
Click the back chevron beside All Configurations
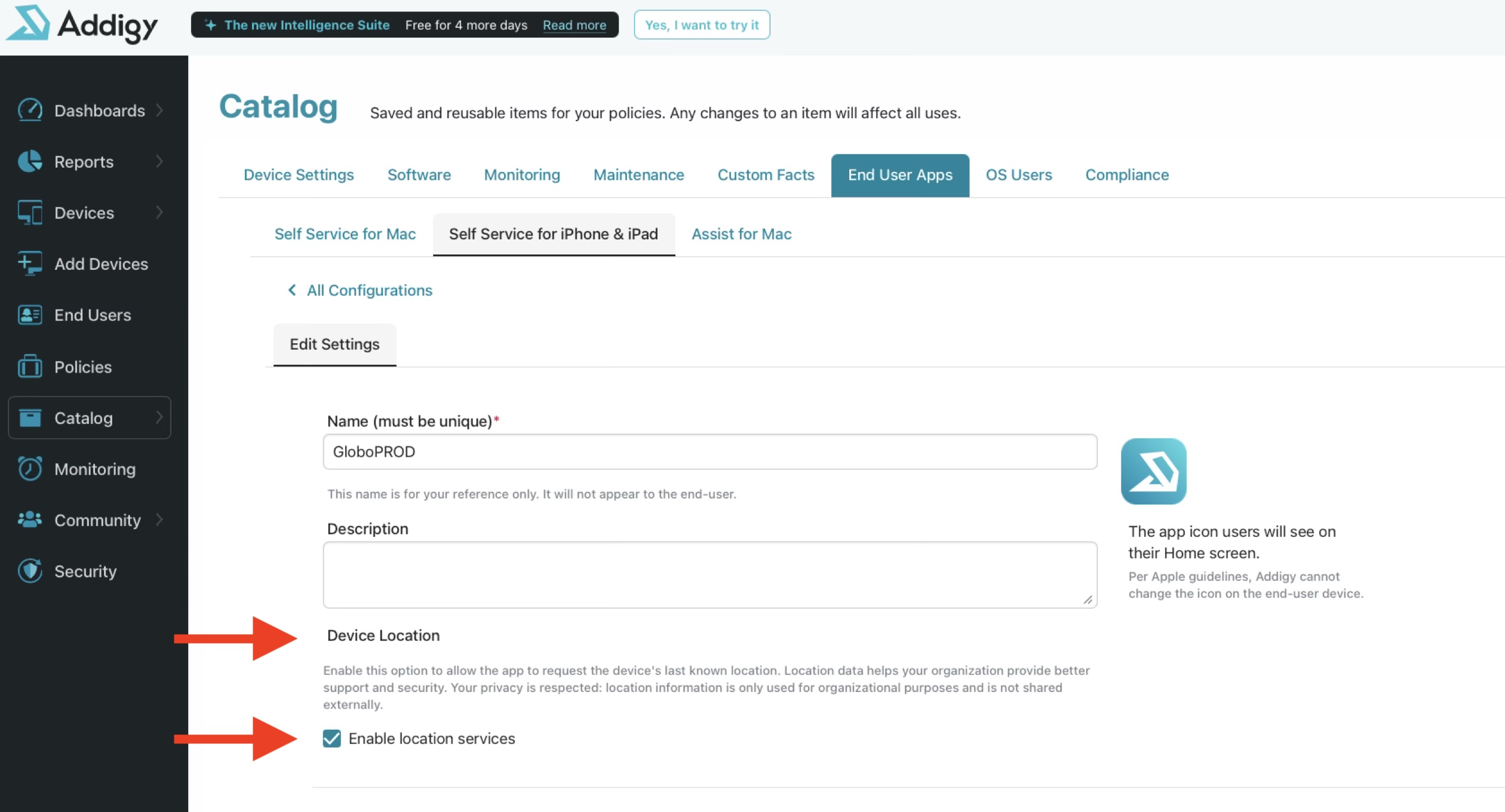point(292,290)
